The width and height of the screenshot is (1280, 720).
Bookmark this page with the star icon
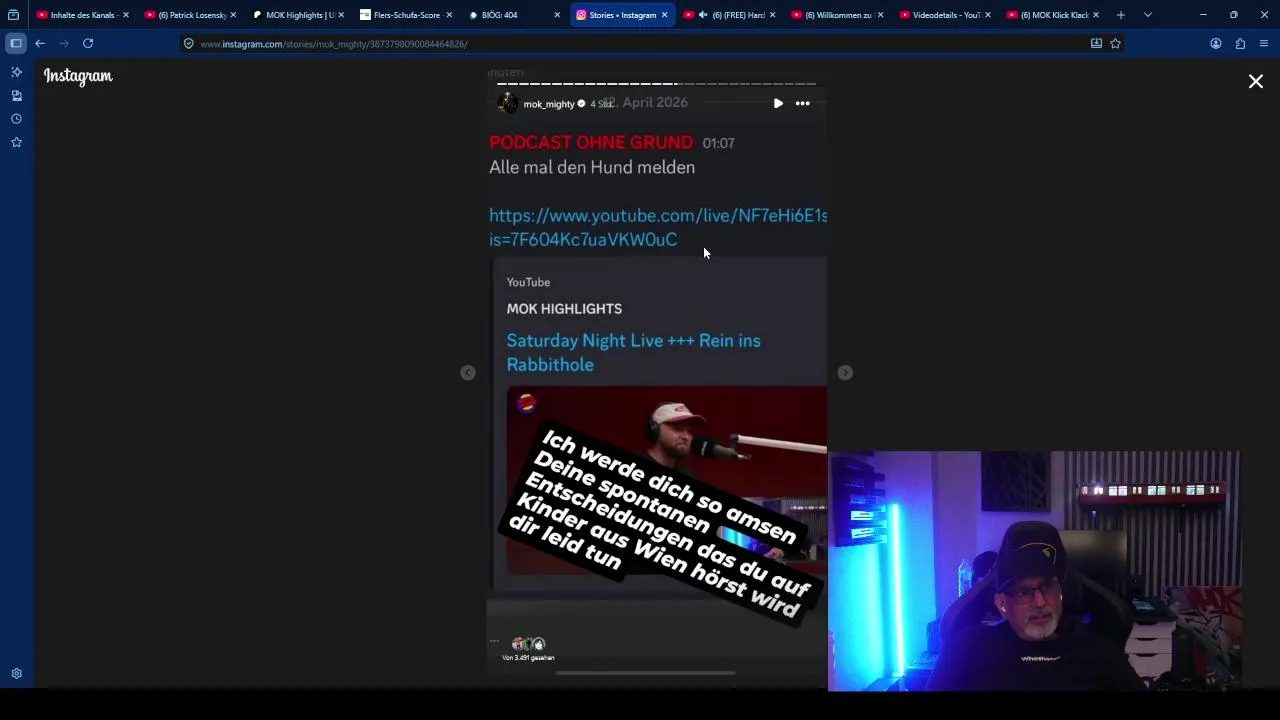tap(1115, 44)
